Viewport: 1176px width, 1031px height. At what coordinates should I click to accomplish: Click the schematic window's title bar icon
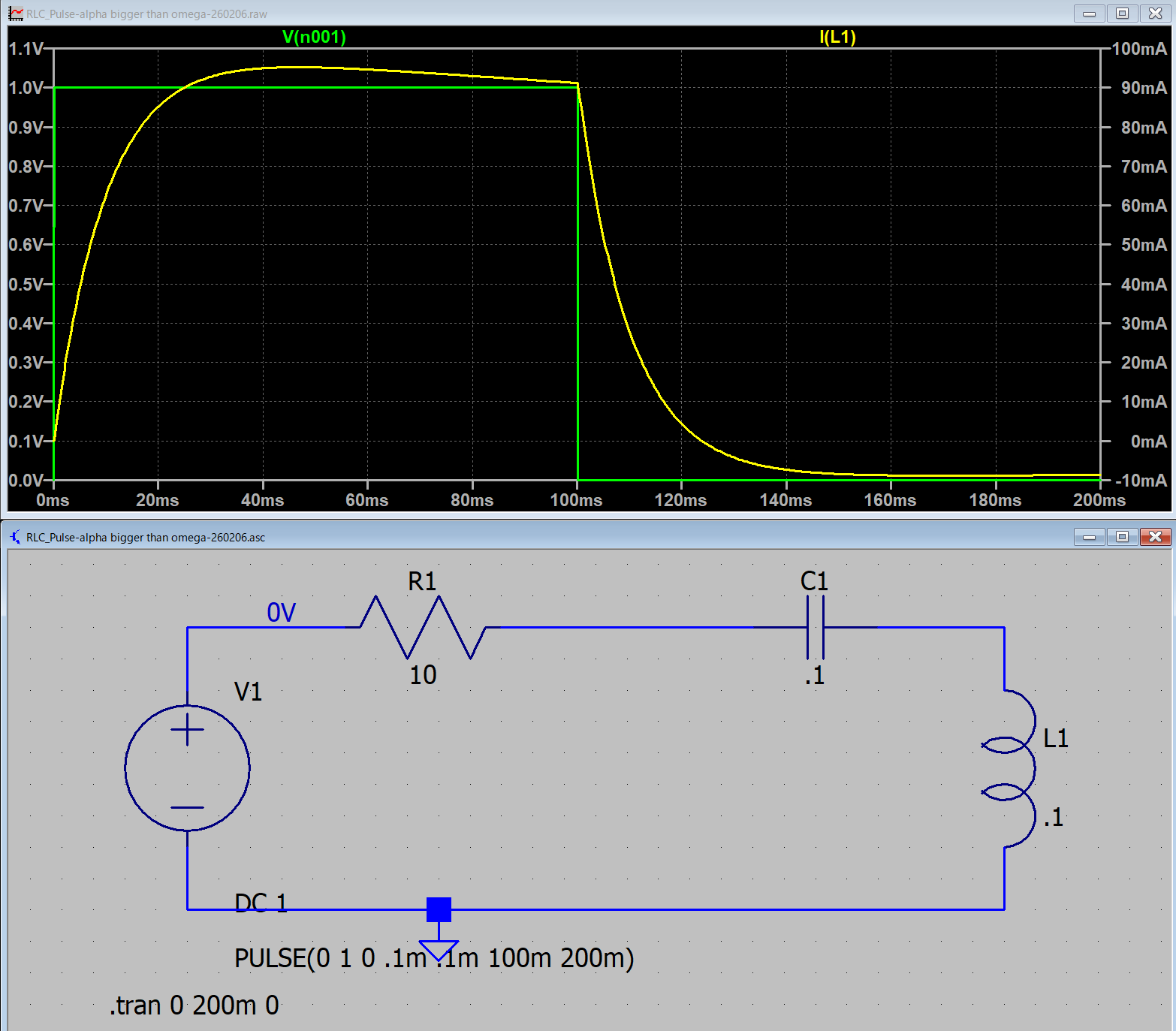point(15,537)
